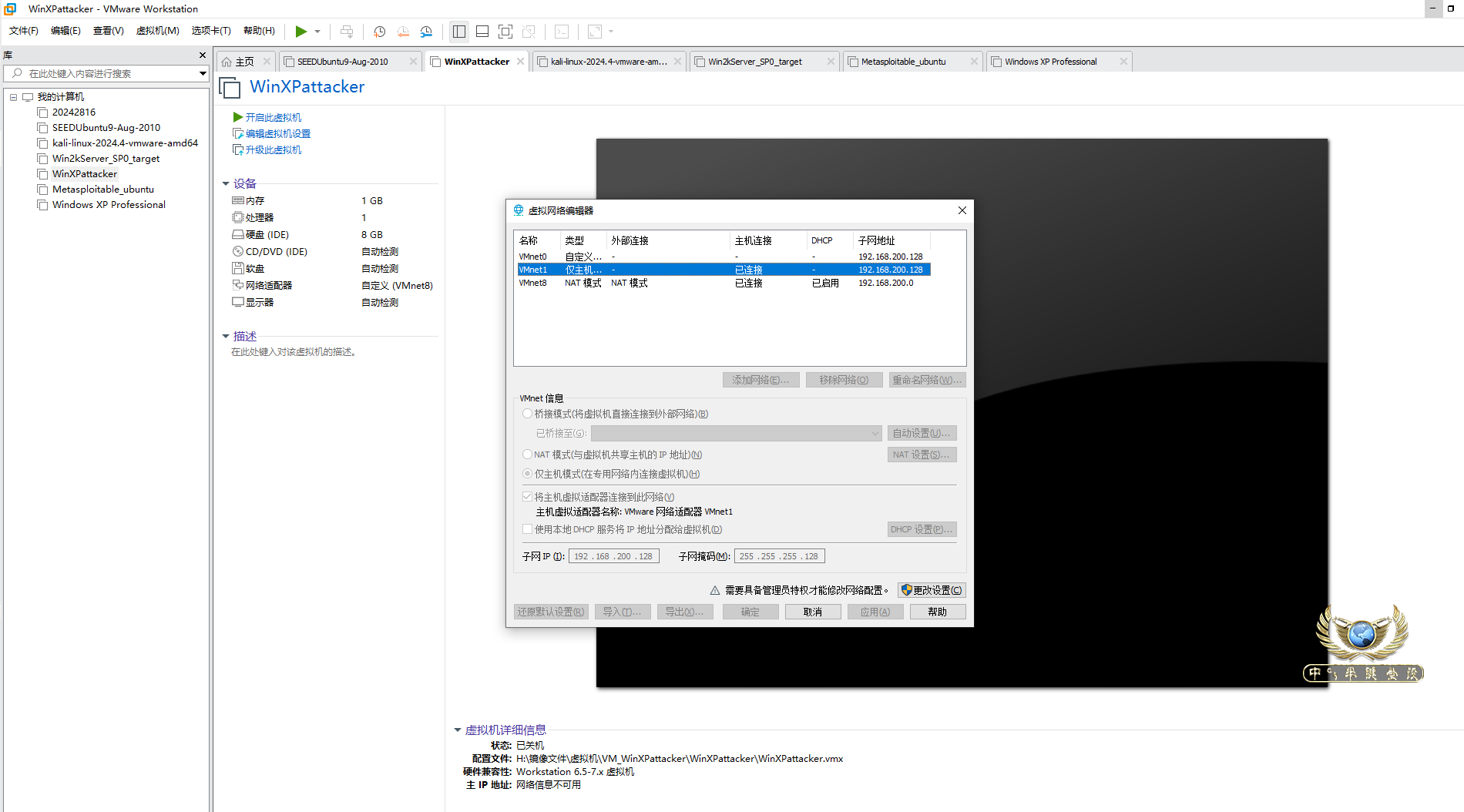Switch to the Win2kServer_SP0_target tab

(x=755, y=62)
